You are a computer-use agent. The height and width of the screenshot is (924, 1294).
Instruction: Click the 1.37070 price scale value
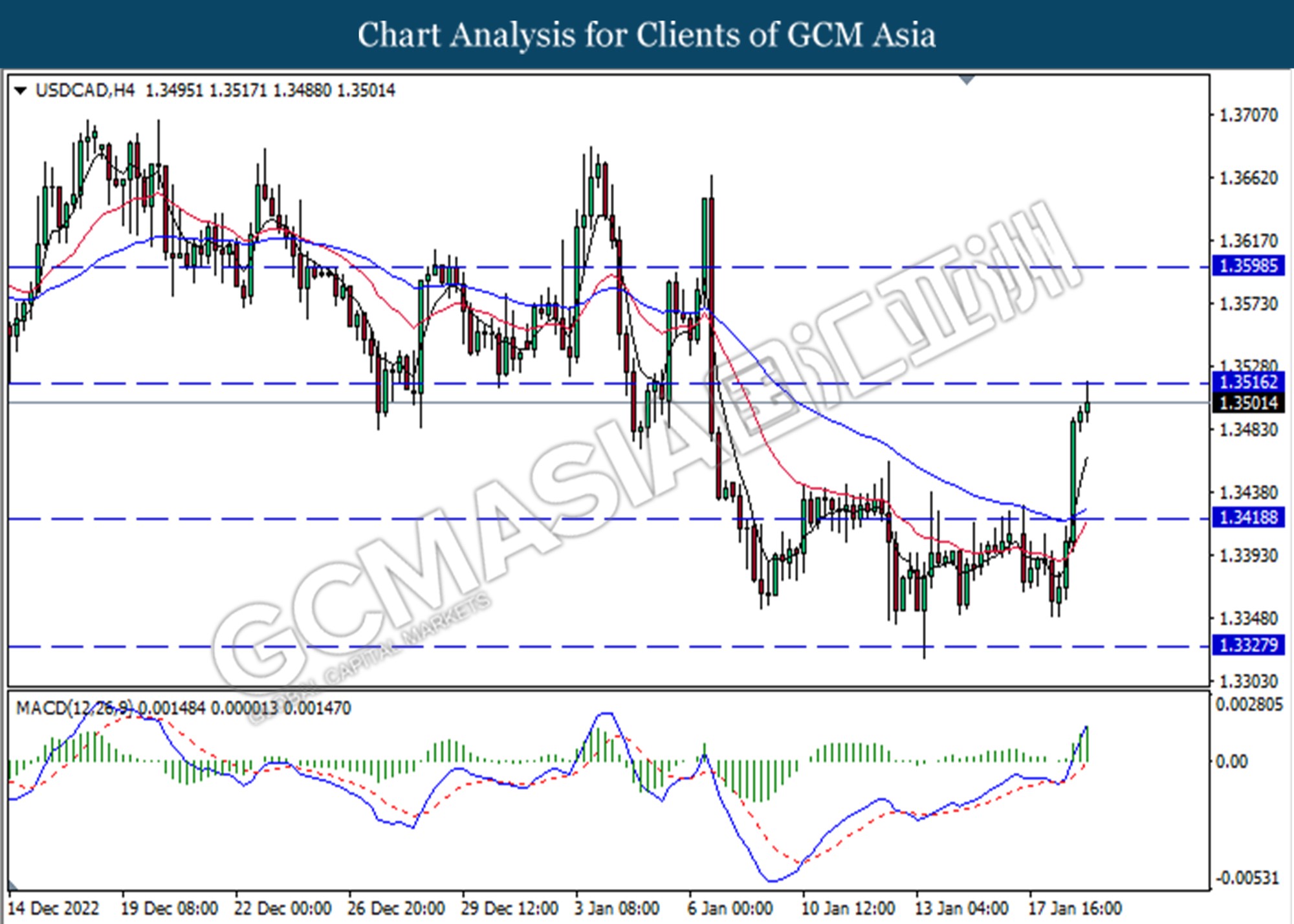(x=1249, y=116)
